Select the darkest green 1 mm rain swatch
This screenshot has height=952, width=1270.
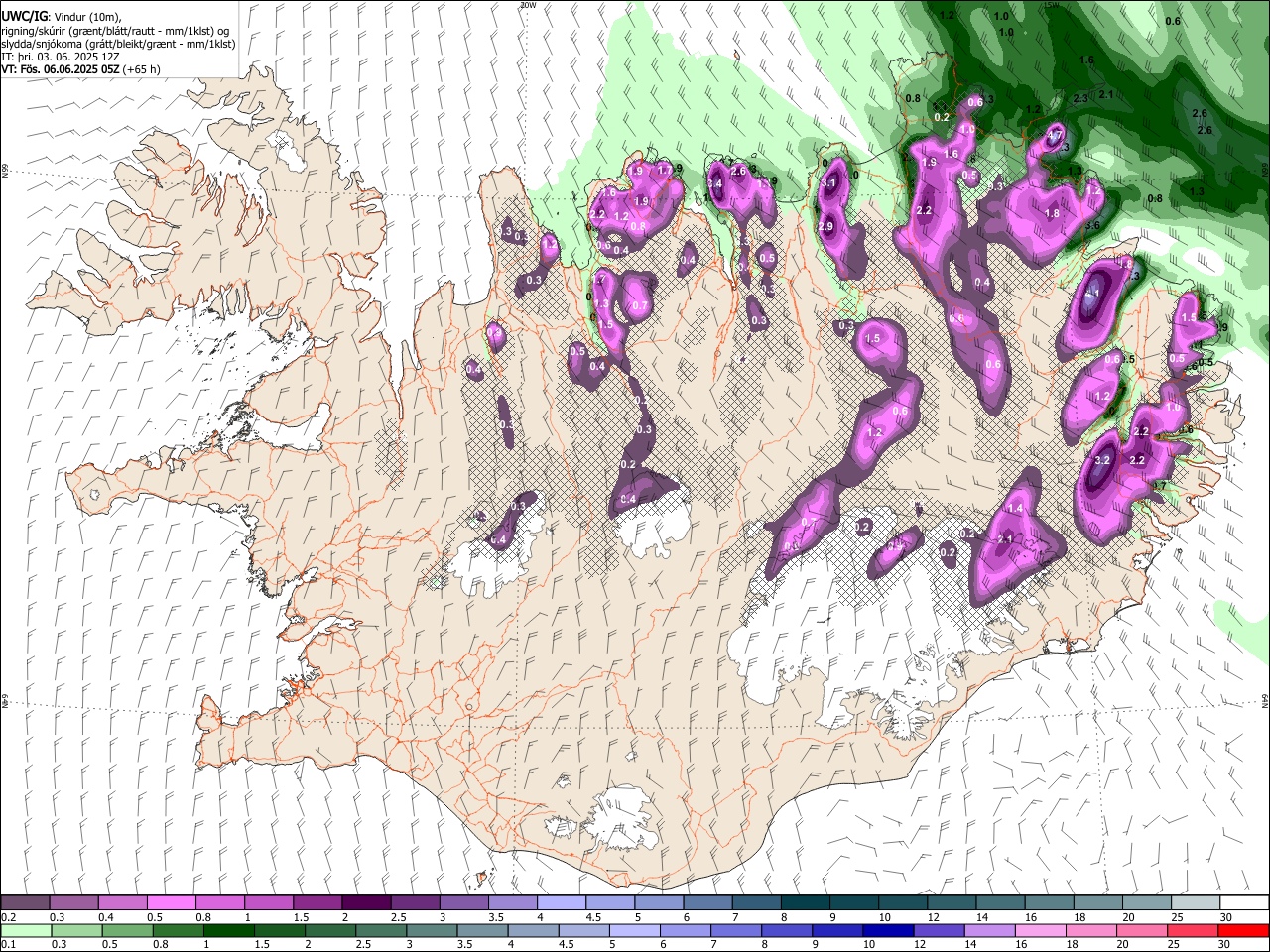(228, 930)
